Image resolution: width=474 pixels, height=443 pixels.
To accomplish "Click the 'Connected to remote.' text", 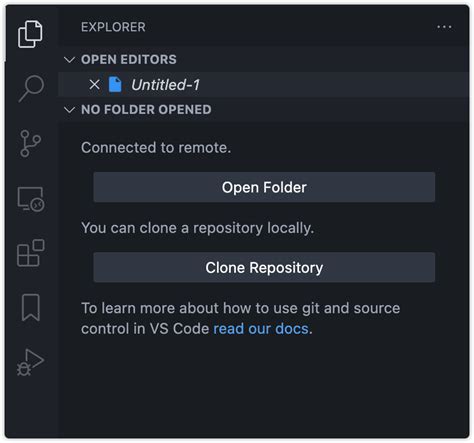I will click(x=156, y=148).
